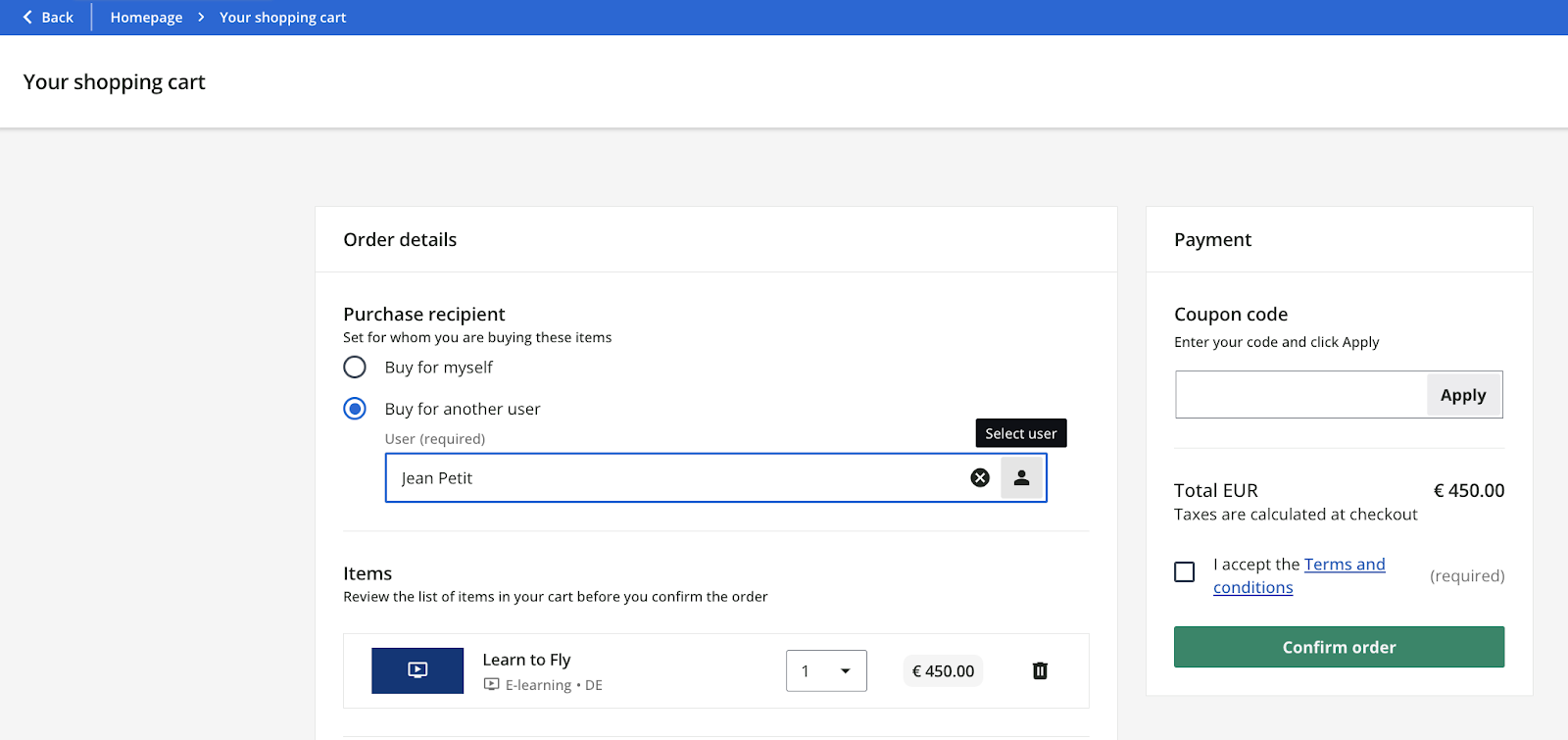Click the Learn to Fly course thumbnail
The width and height of the screenshot is (1568, 740).
(417, 671)
